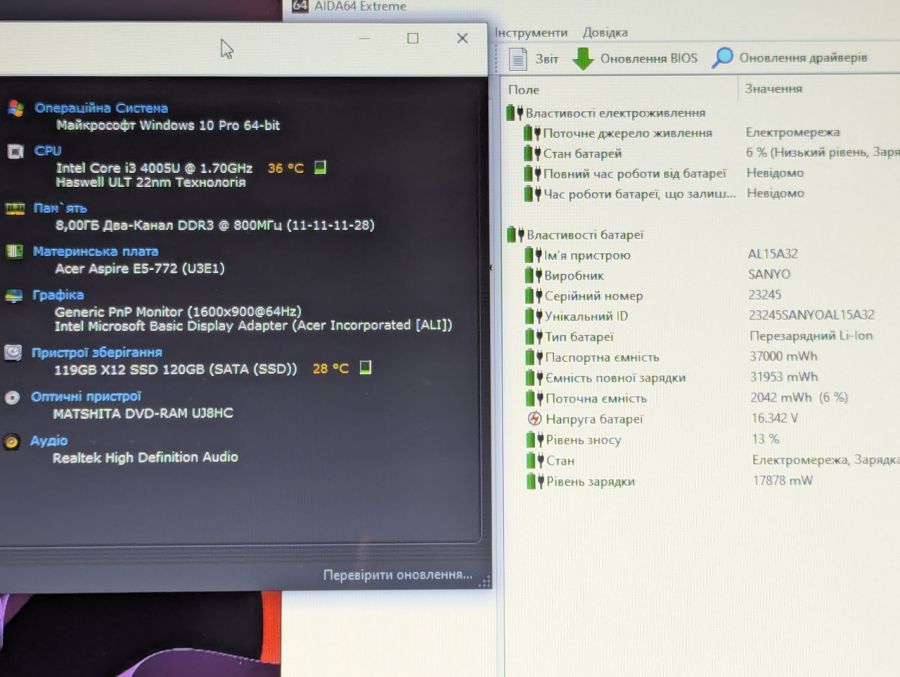Click the green BIOS update arrow icon

pos(583,59)
